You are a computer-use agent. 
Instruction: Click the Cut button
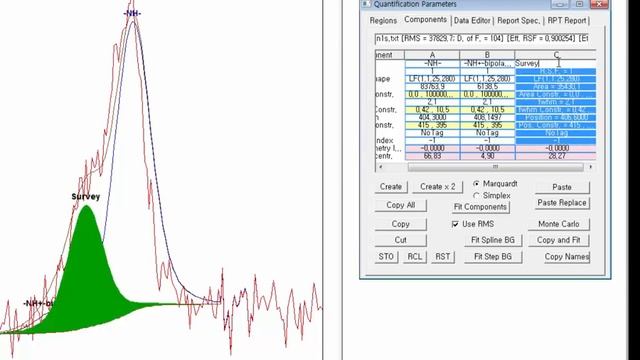coord(400,240)
